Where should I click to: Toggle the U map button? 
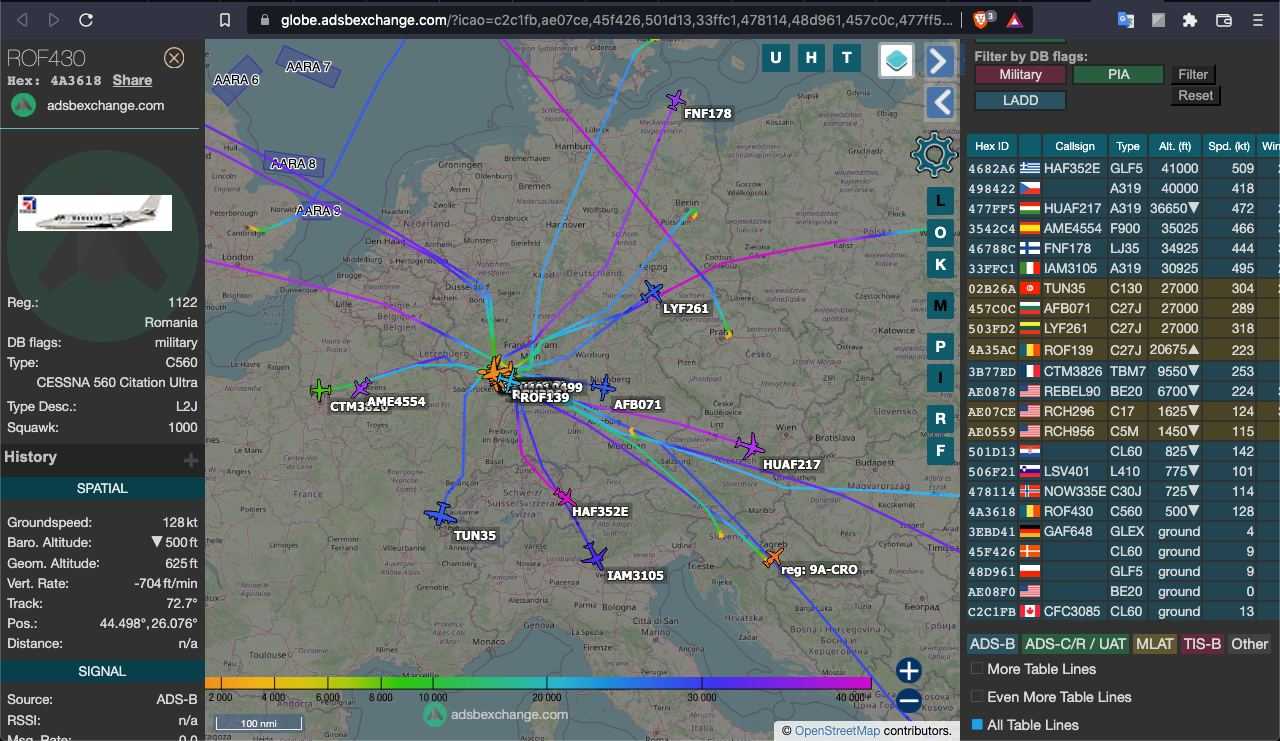(775, 58)
